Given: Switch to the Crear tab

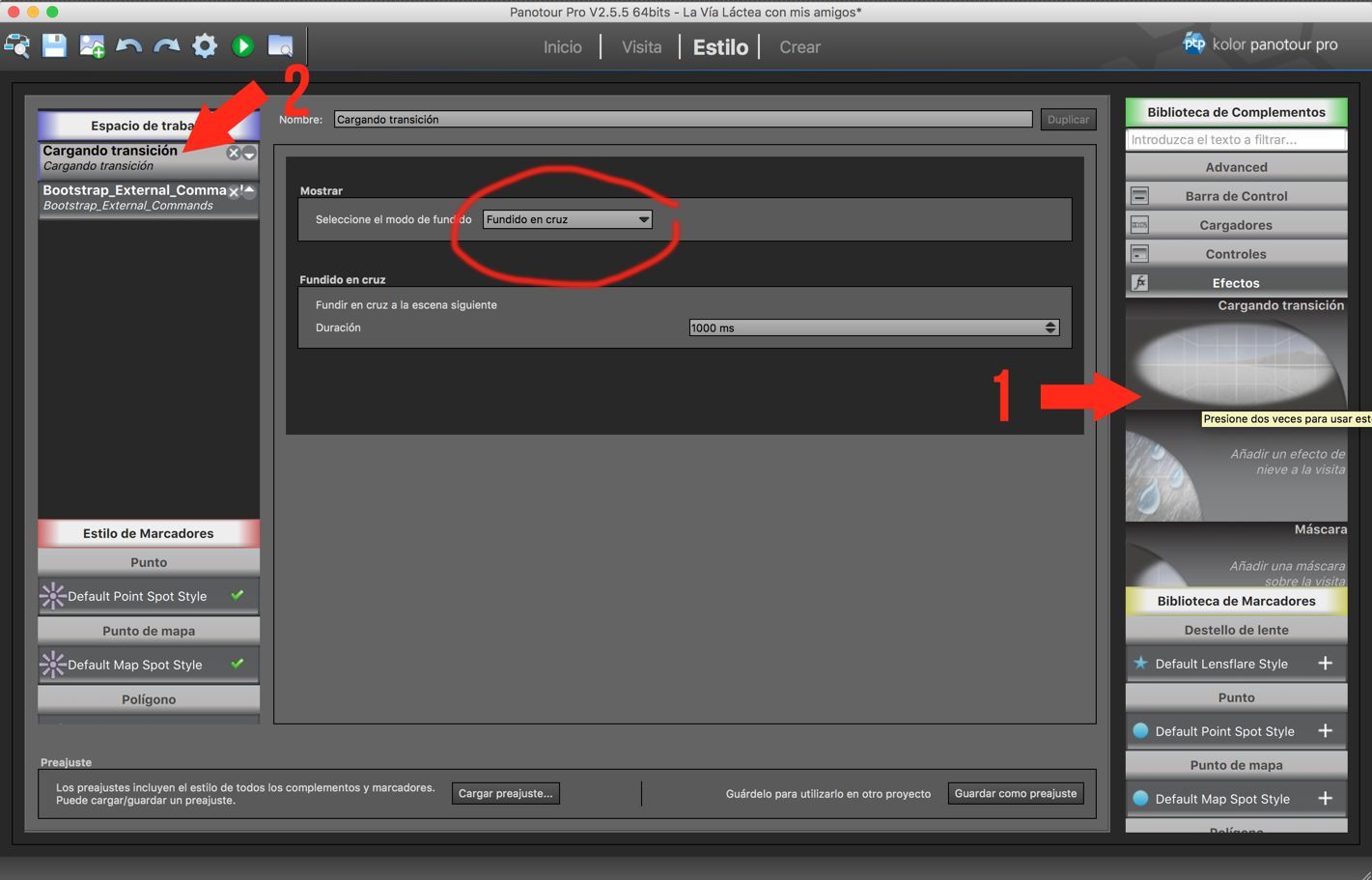Looking at the screenshot, I should pos(799,46).
